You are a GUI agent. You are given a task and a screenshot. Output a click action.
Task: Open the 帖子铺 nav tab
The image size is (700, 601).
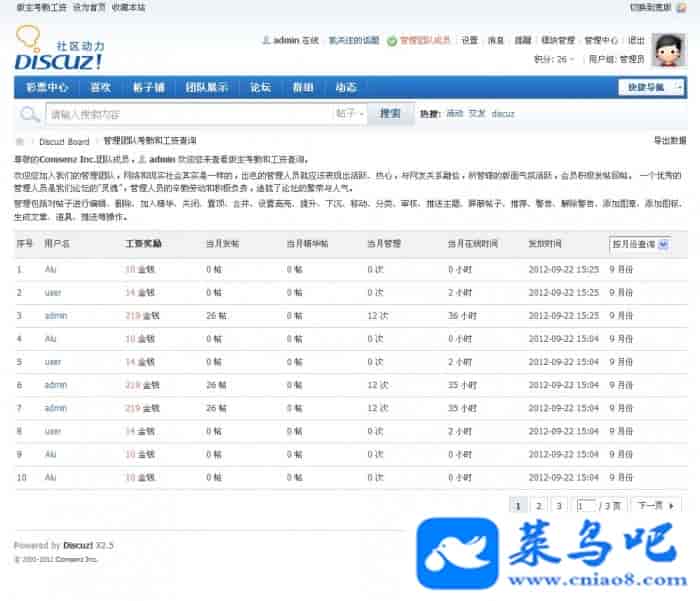tap(149, 87)
